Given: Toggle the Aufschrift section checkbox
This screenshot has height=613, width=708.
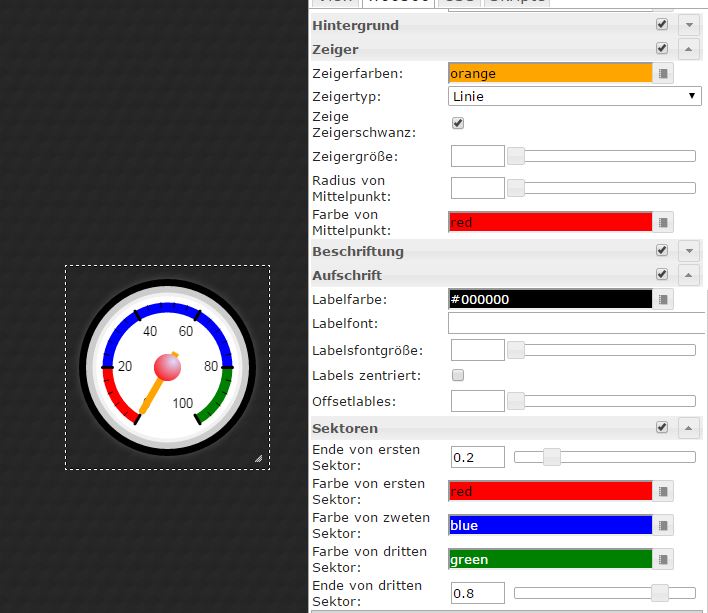Looking at the screenshot, I should (x=662, y=274).
